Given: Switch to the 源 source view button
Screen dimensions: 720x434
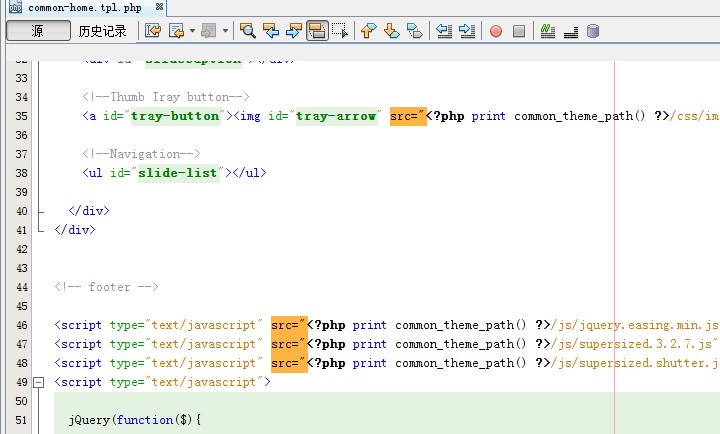Looking at the screenshot, I should 38,31.
